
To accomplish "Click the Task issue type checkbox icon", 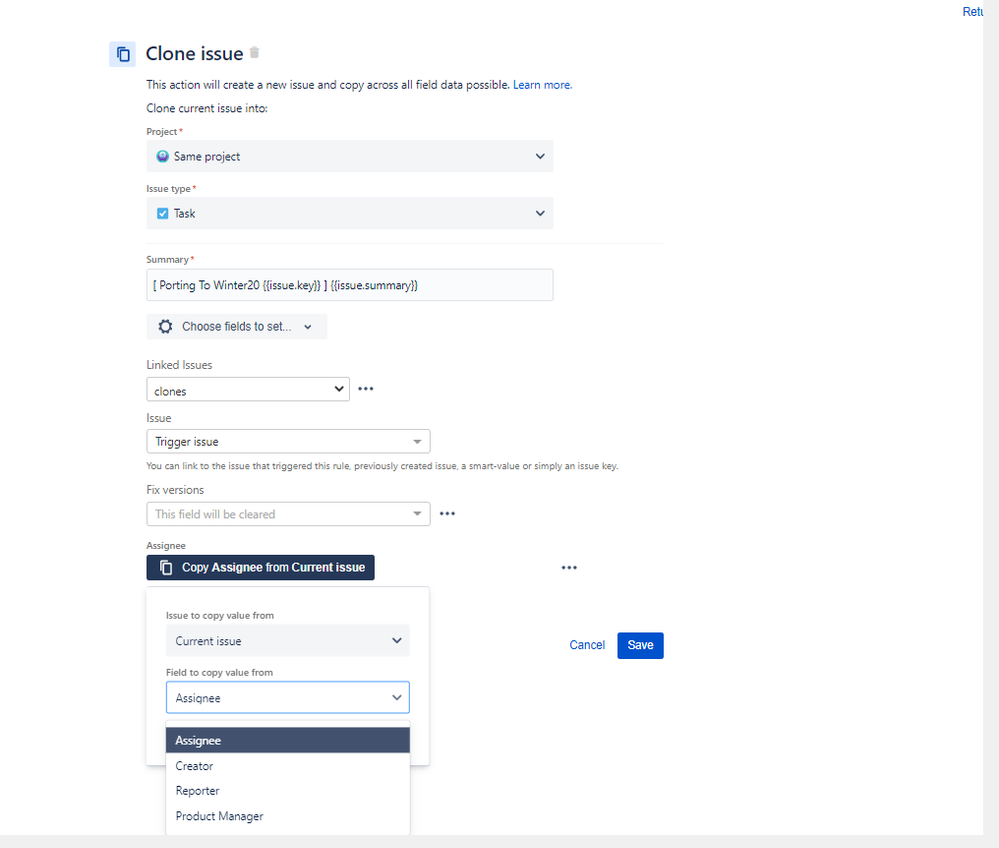I will click(162, 213).
